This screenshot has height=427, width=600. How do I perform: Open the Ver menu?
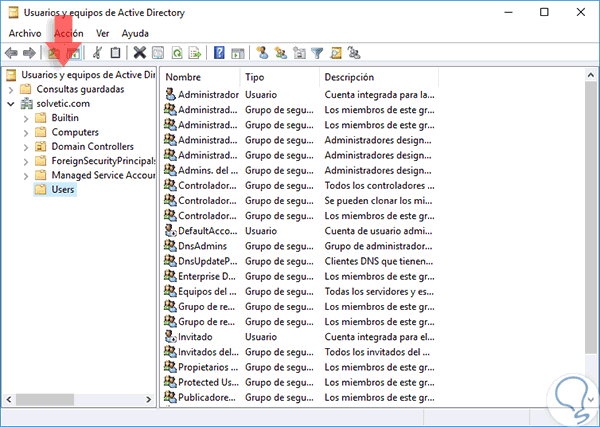(x=103, y=33)
